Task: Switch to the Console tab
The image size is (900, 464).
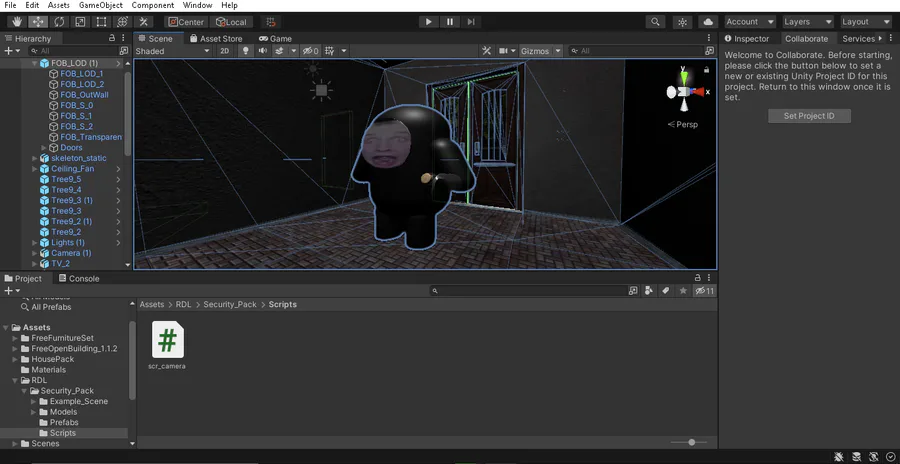Action: click(x=78, y=279)
